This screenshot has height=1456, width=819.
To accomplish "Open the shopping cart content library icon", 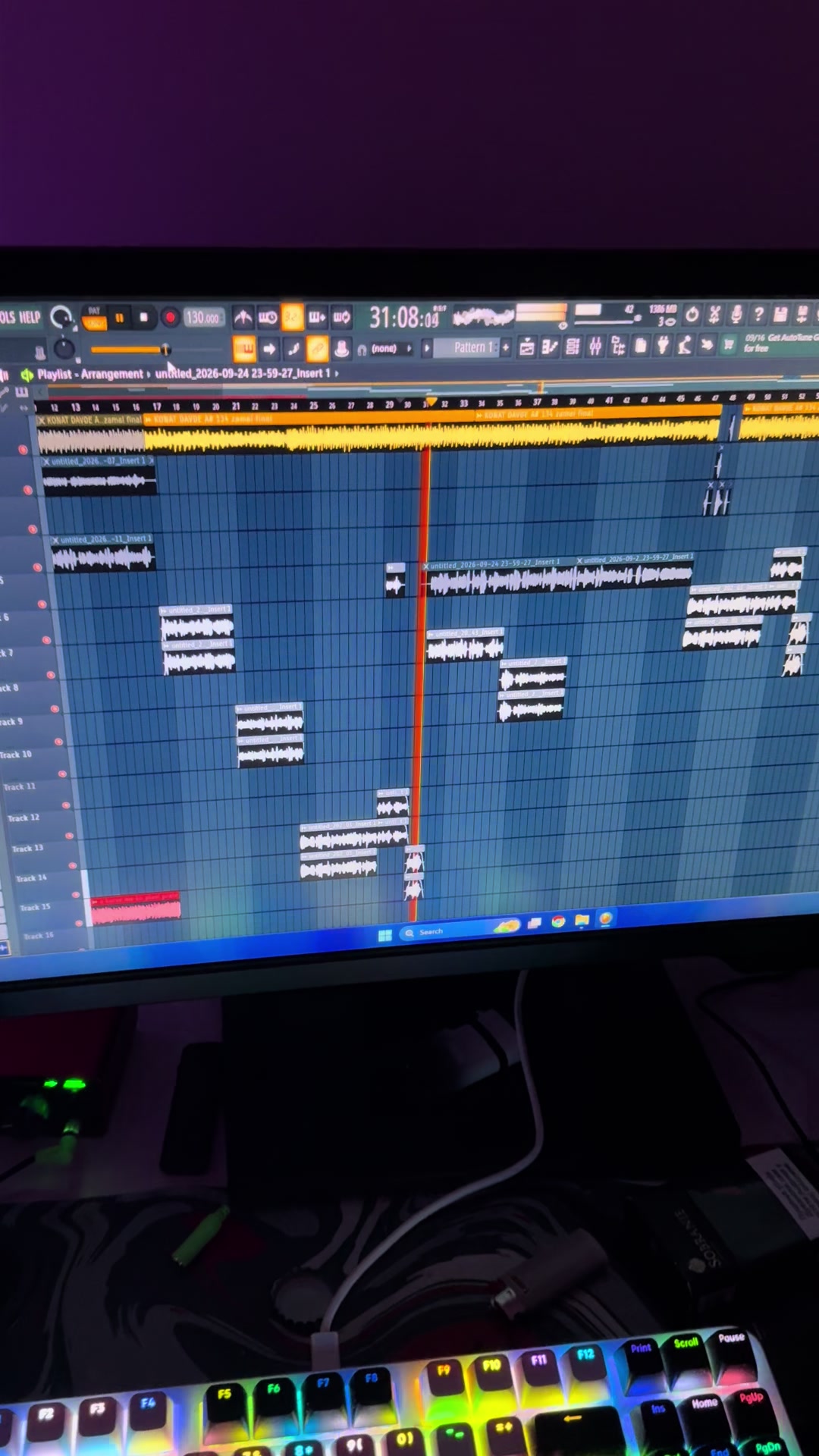I will (x=729, y=344).
